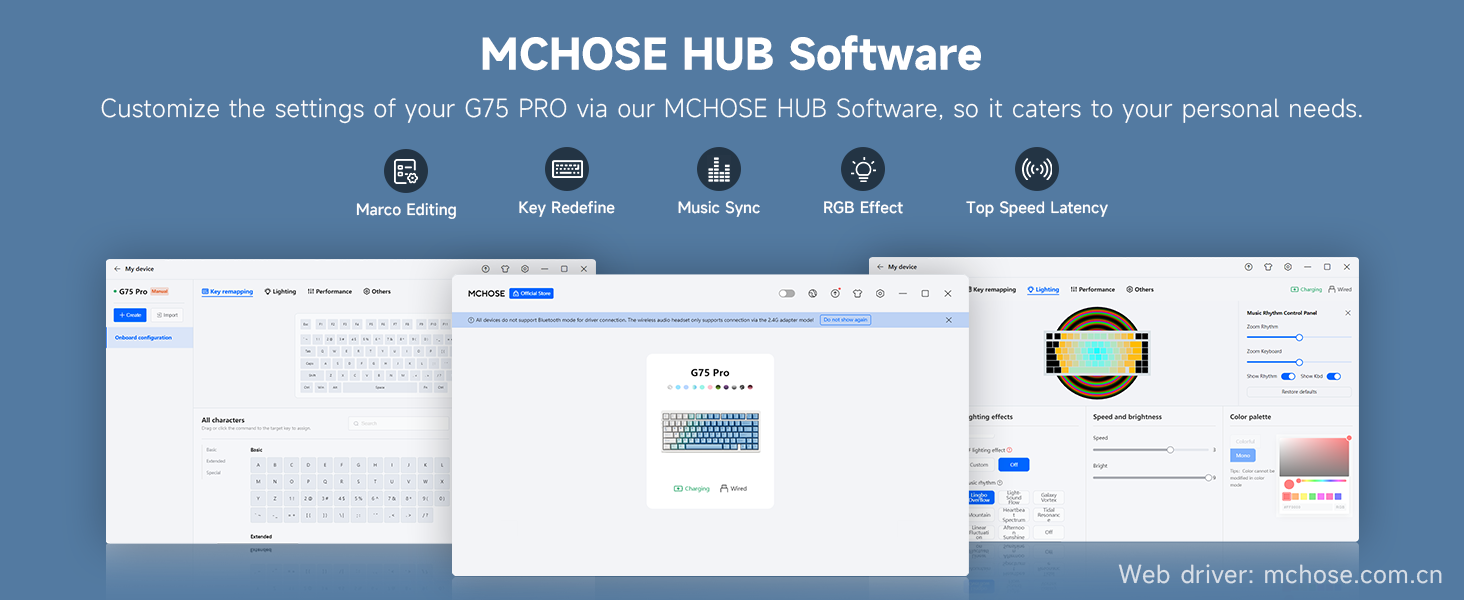The height and width of the screenshot is (600, 1464).
Task: Open Performance tab in right window
Action: pyautogui.click(x=1093, y=290)
